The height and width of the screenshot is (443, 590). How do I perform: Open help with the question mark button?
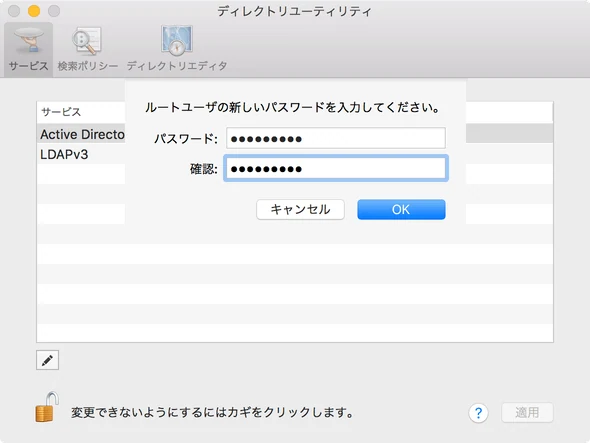(478, 413)
